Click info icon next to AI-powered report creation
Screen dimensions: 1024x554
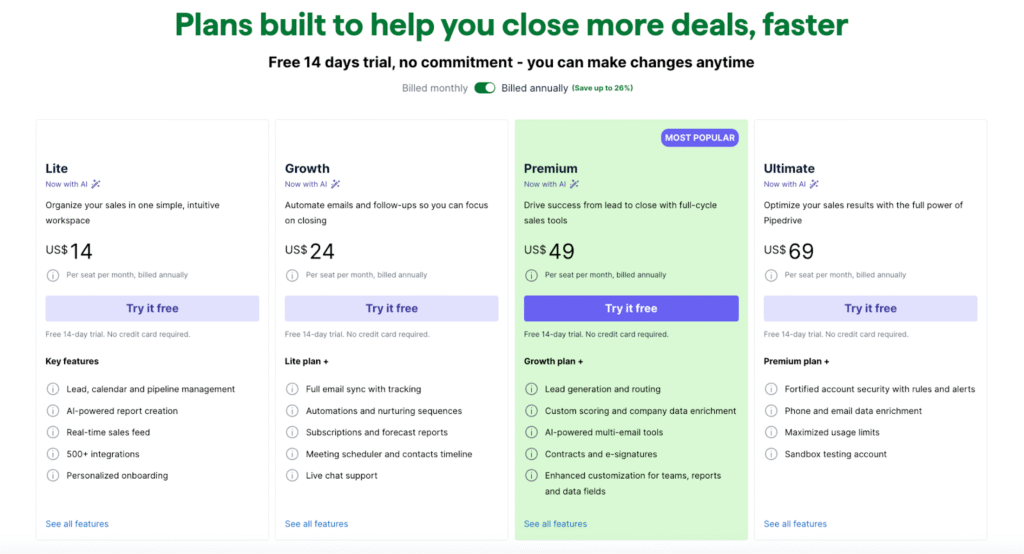53,411
